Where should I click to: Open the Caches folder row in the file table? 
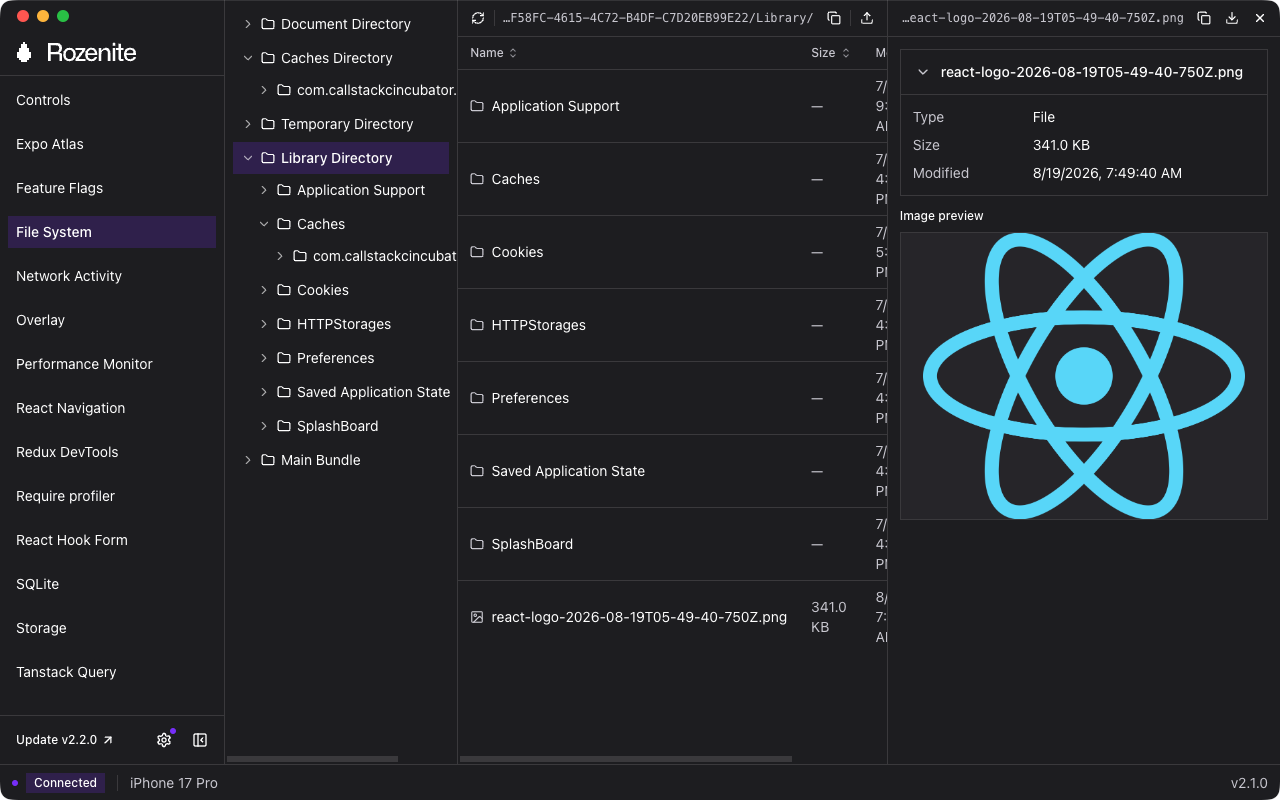[673, 179]
